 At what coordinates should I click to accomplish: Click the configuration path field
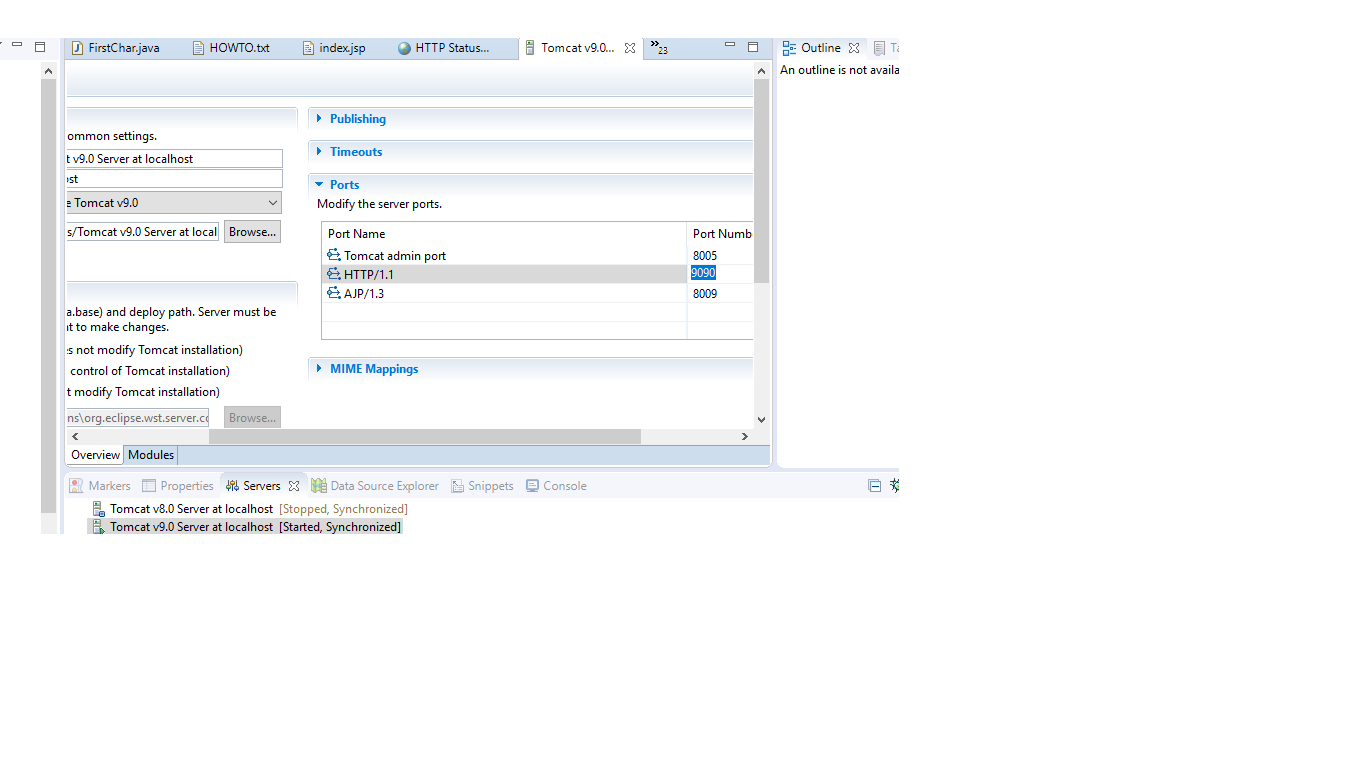coord(142,232)
